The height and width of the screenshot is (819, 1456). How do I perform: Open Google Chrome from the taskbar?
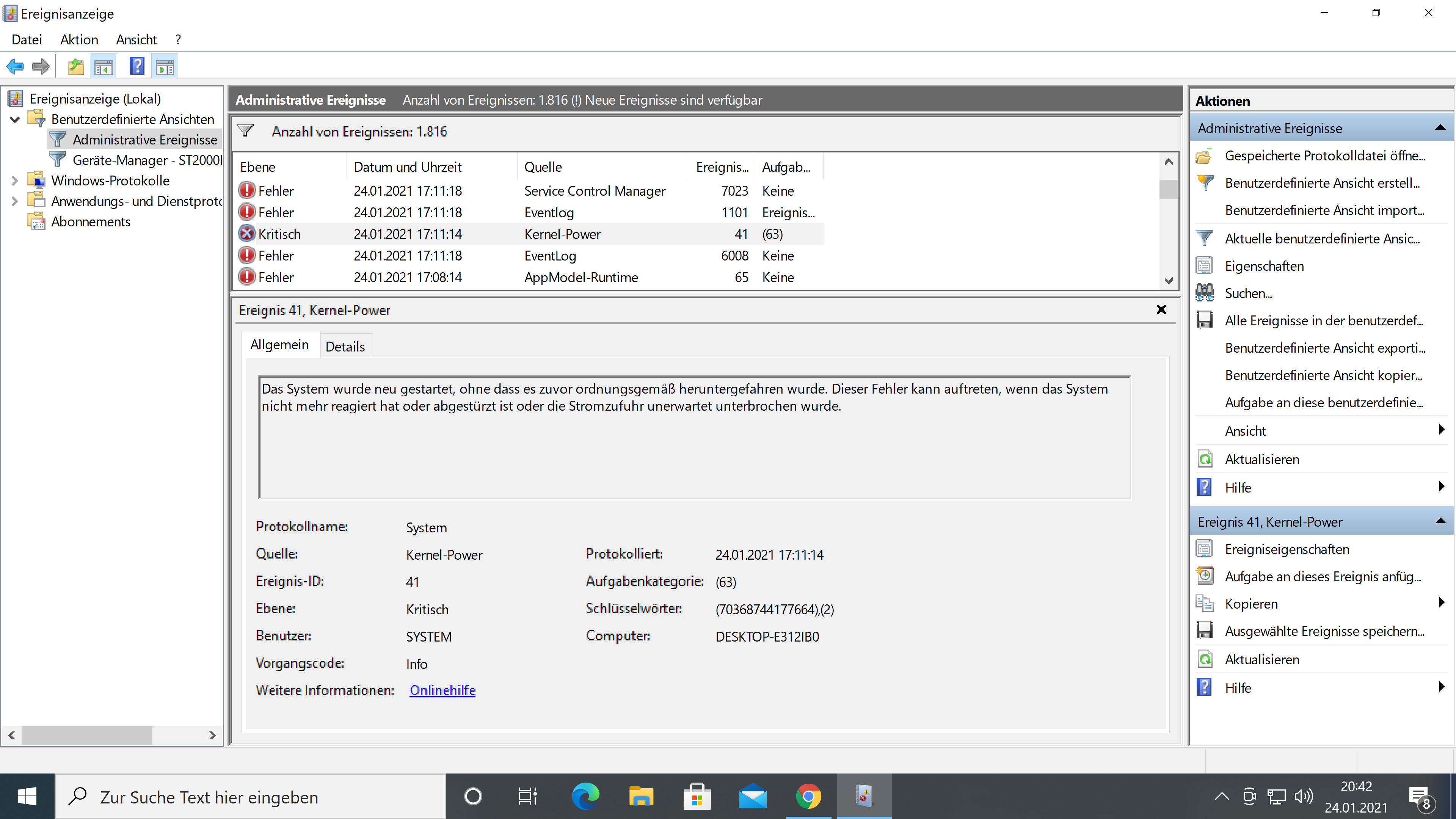[x=808, y=797]
